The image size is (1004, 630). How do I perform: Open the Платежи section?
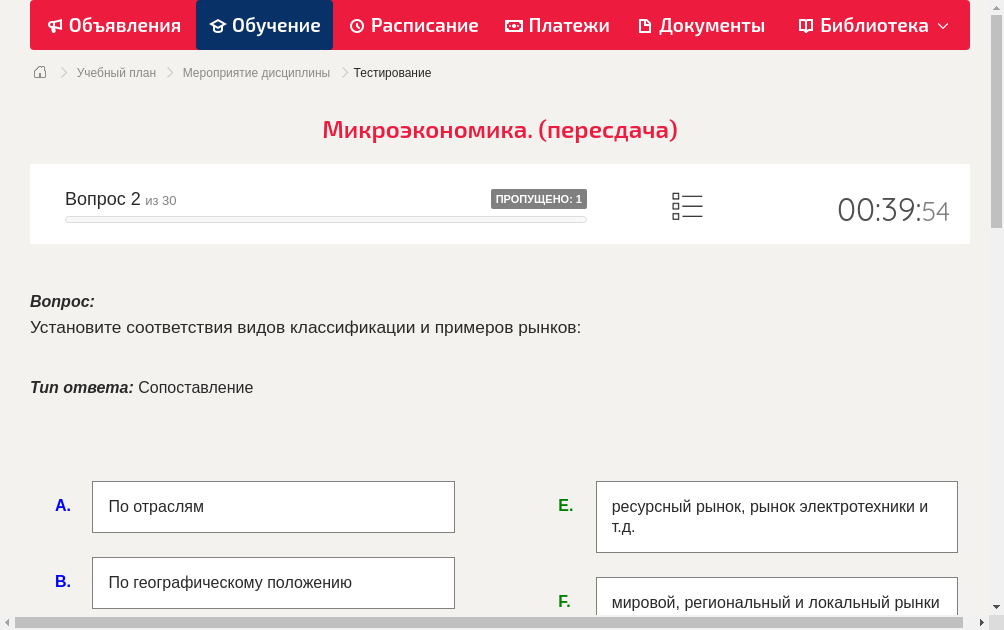(x=556, y=25)
